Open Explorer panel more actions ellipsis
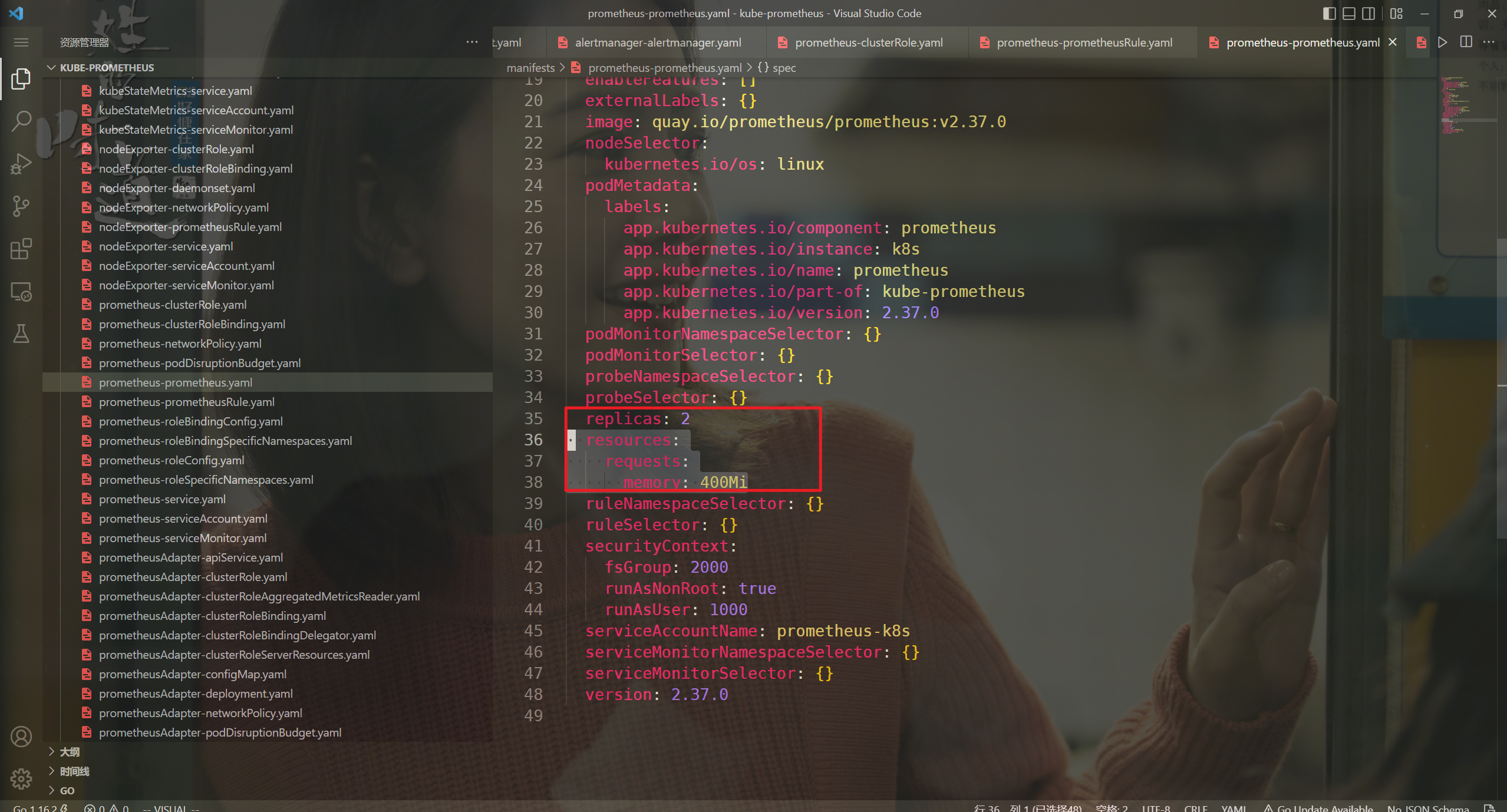 tap(472, 42)
